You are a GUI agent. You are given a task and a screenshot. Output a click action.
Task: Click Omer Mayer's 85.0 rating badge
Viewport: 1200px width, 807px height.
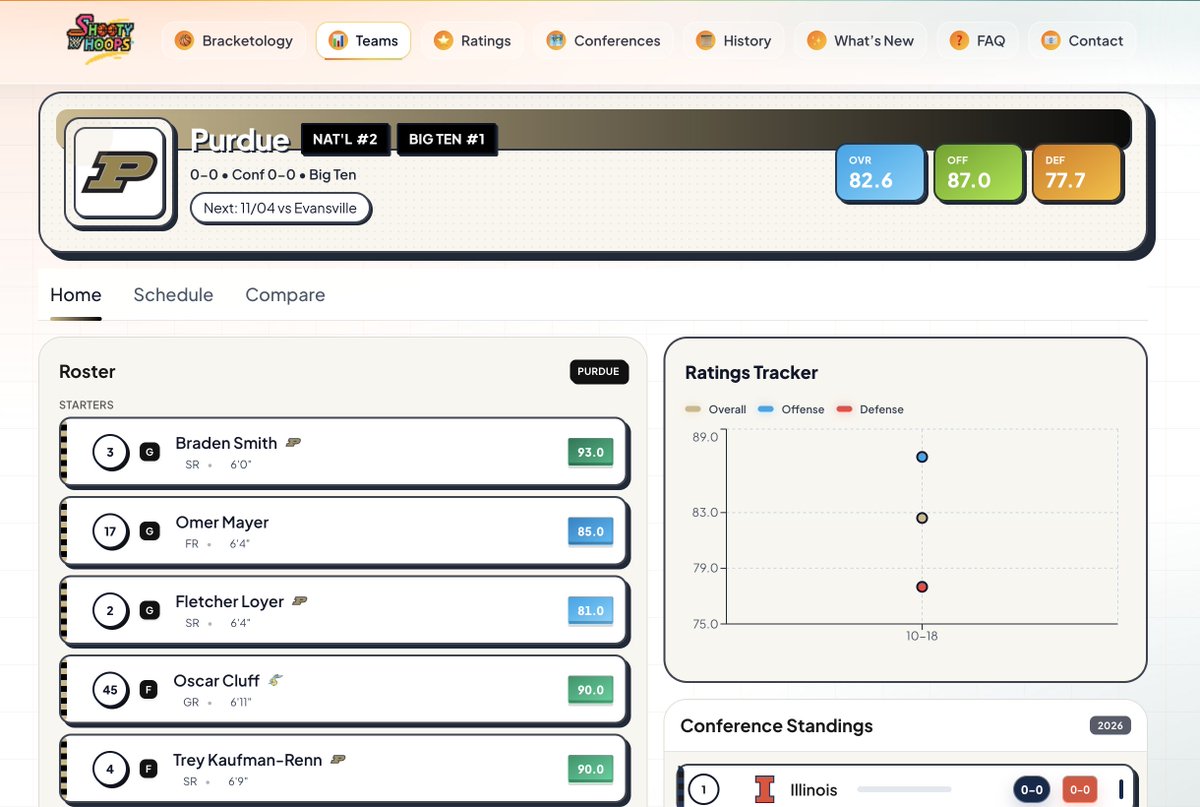point(590,532)
